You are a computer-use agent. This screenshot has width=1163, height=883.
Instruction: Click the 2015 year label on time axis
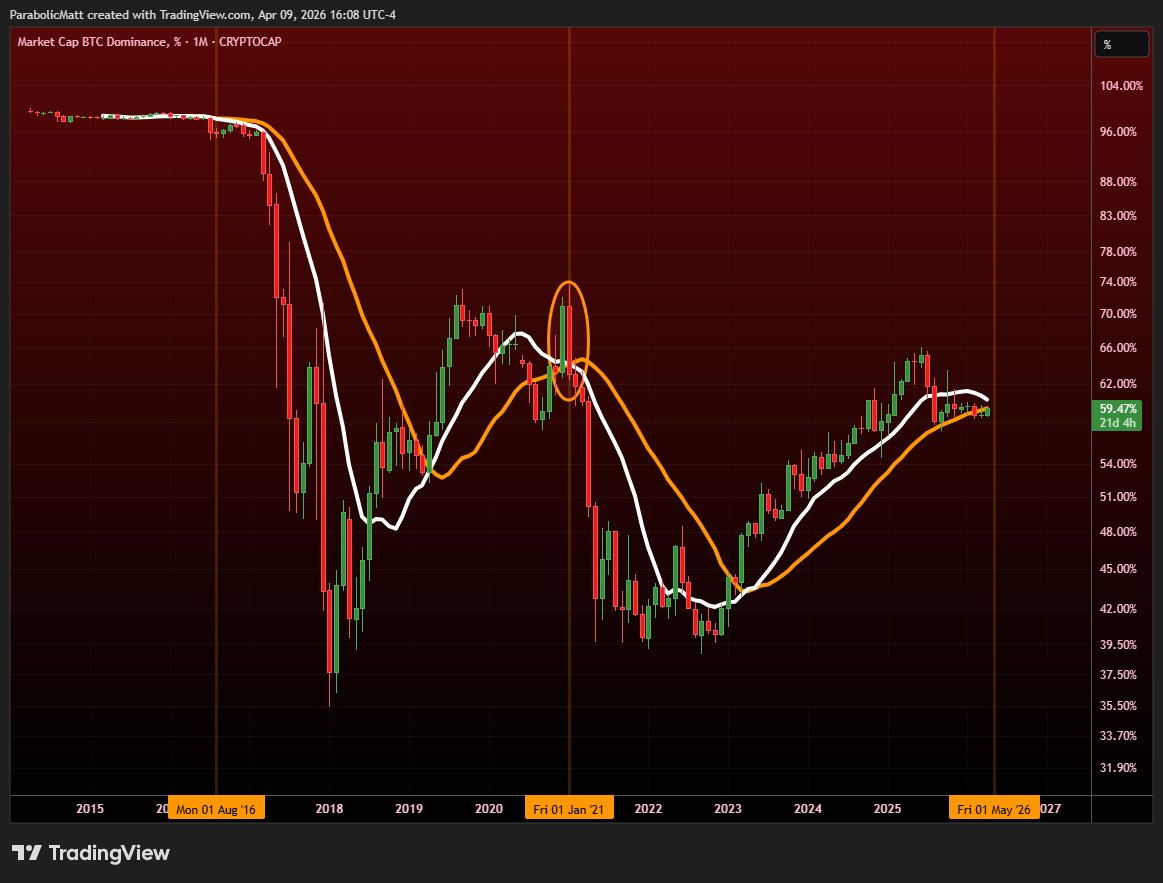[x=90, y=809]
